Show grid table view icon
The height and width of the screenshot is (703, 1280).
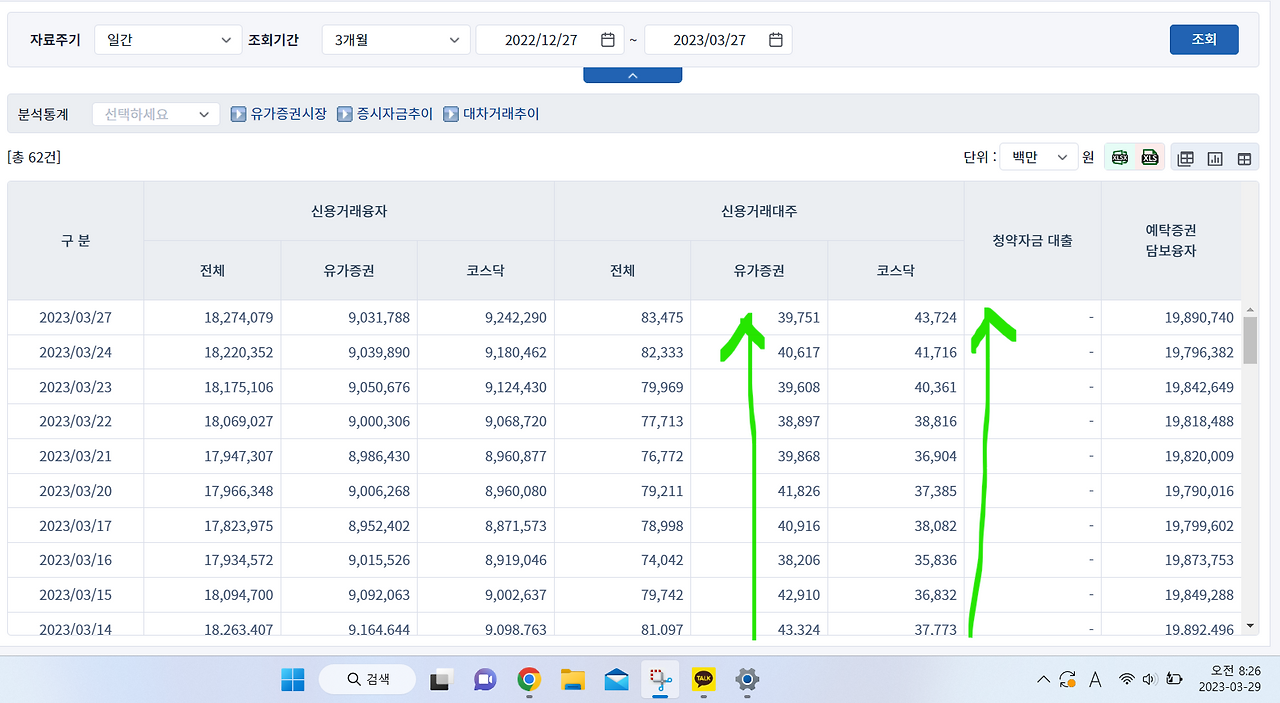(x=1244, y=158)
